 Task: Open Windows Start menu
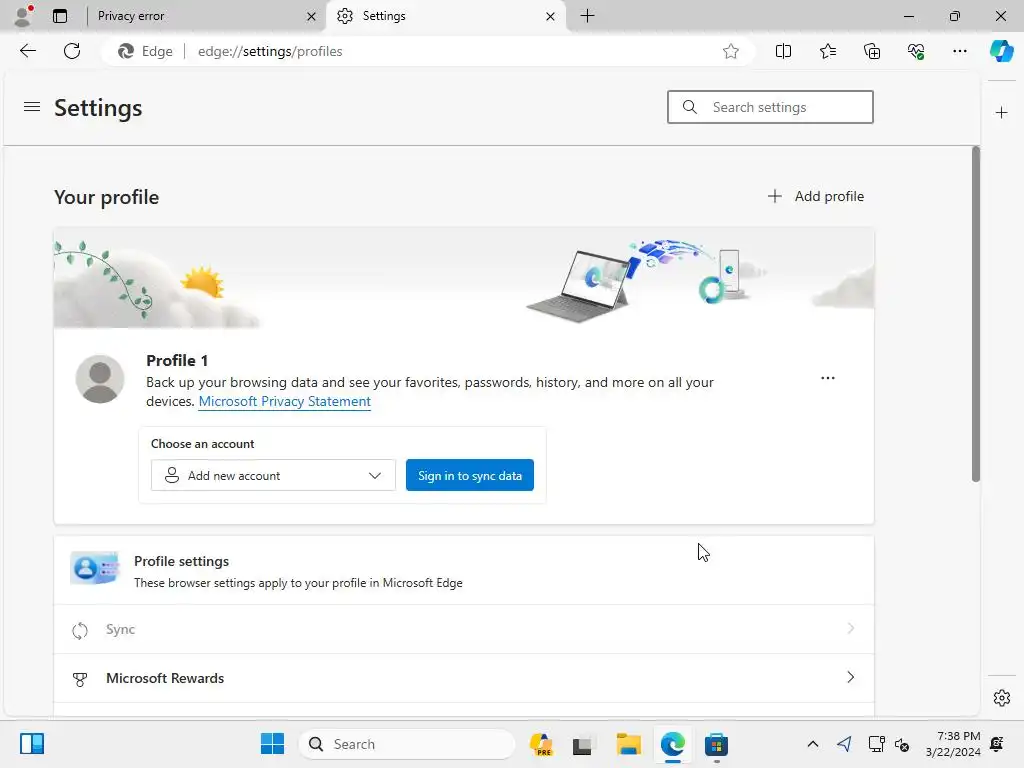click(272, 744)
